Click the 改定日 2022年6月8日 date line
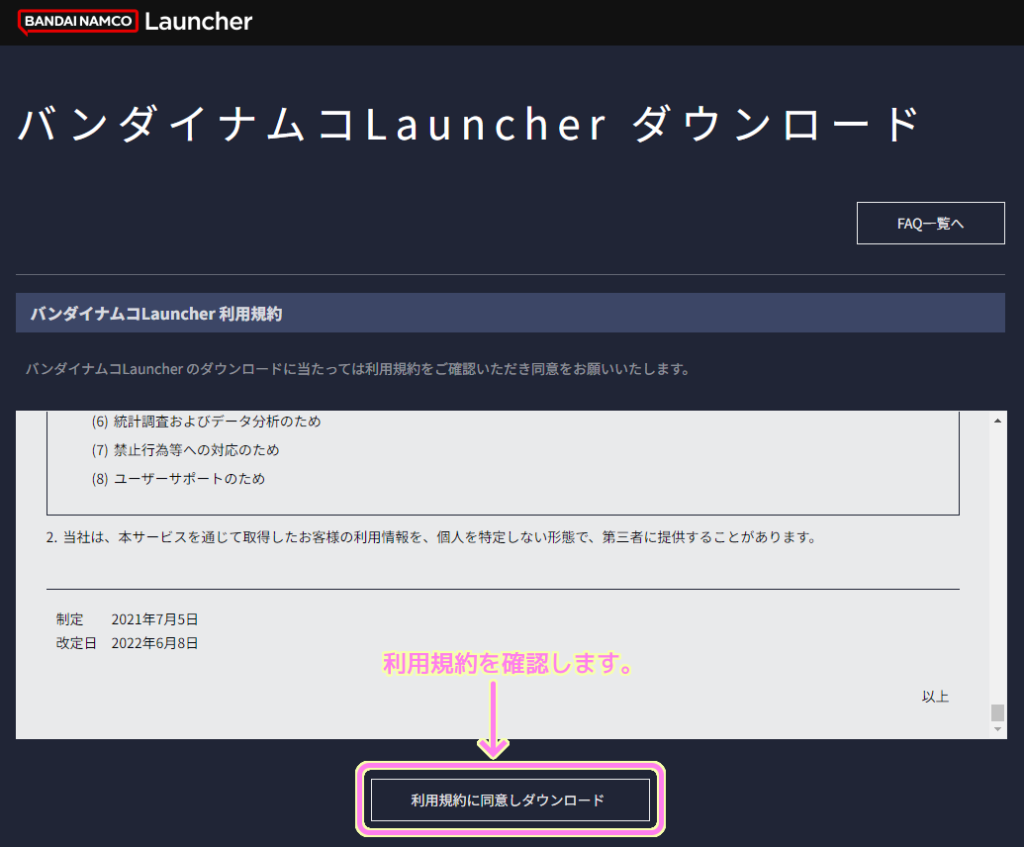Viewport: 1024px width, 847px height. (x=127, y=643)
